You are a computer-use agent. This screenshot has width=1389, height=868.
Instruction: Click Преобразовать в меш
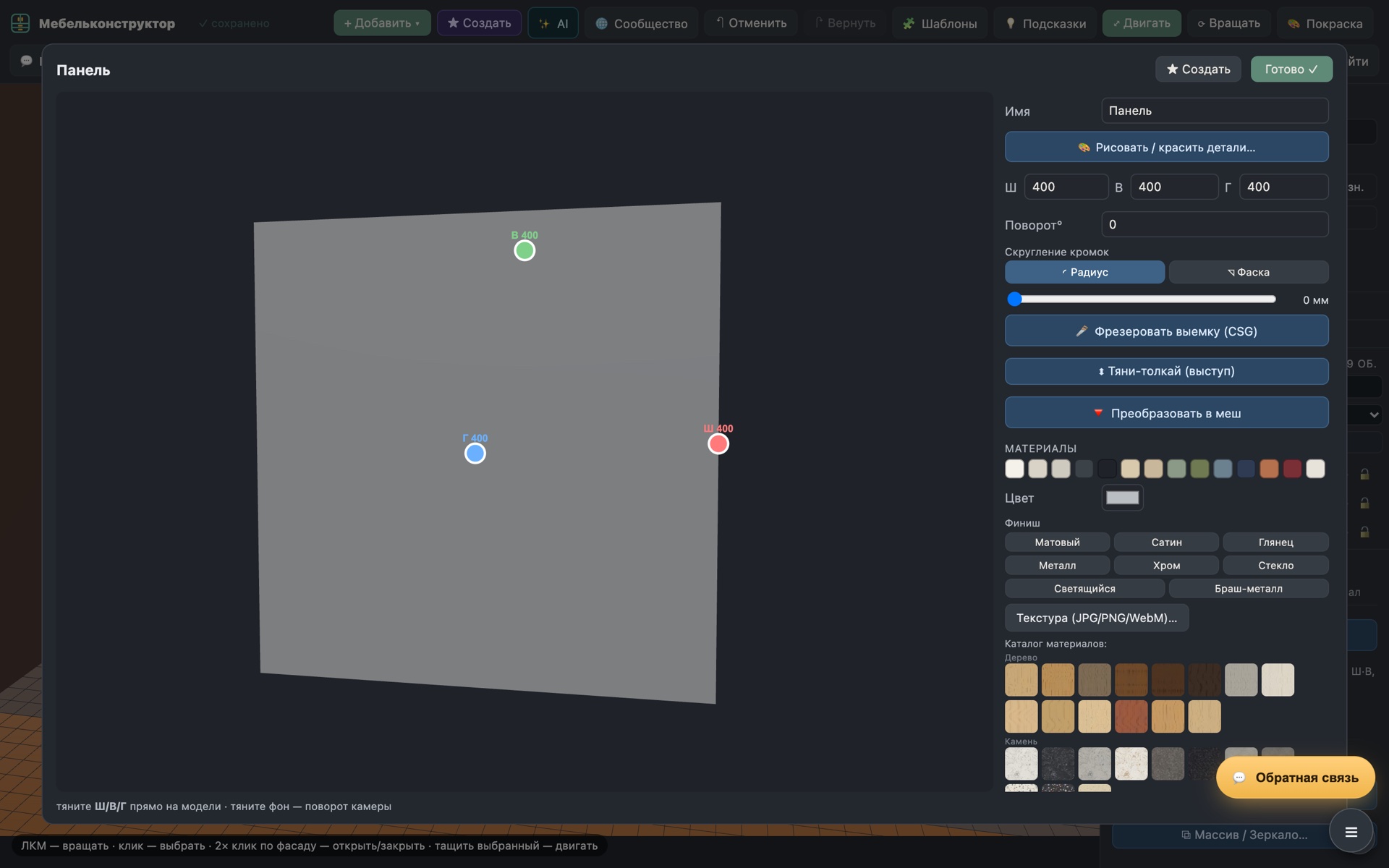tap(1166, 413)
